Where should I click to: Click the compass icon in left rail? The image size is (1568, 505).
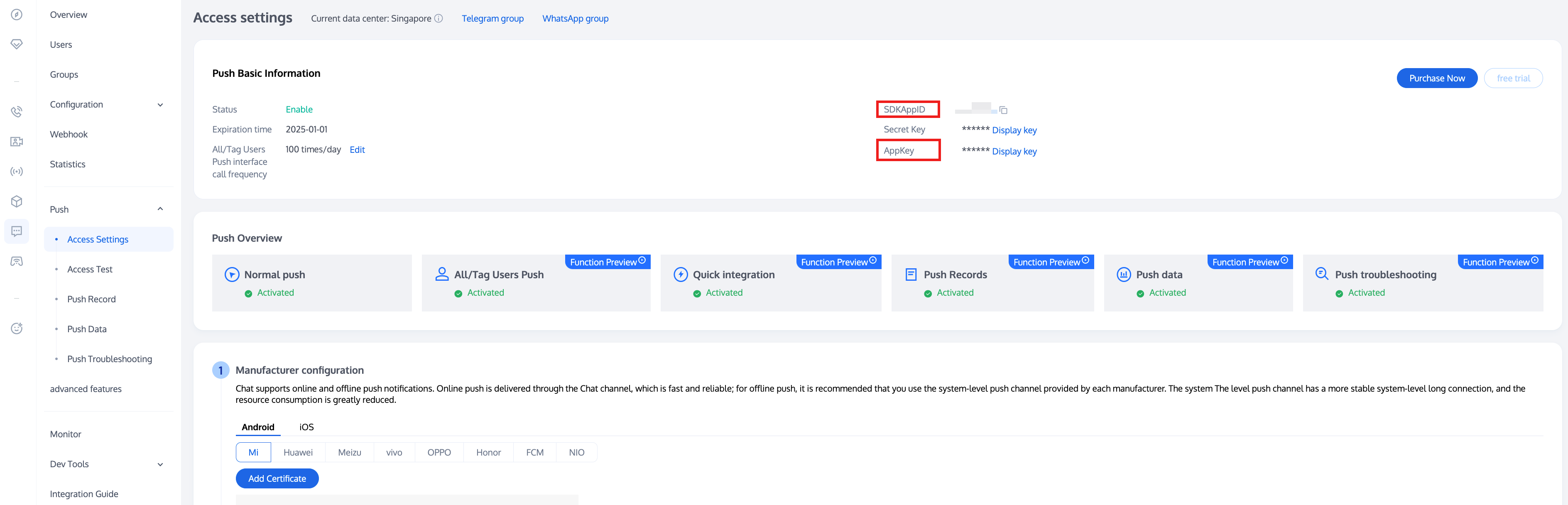[x=17, y=15]
